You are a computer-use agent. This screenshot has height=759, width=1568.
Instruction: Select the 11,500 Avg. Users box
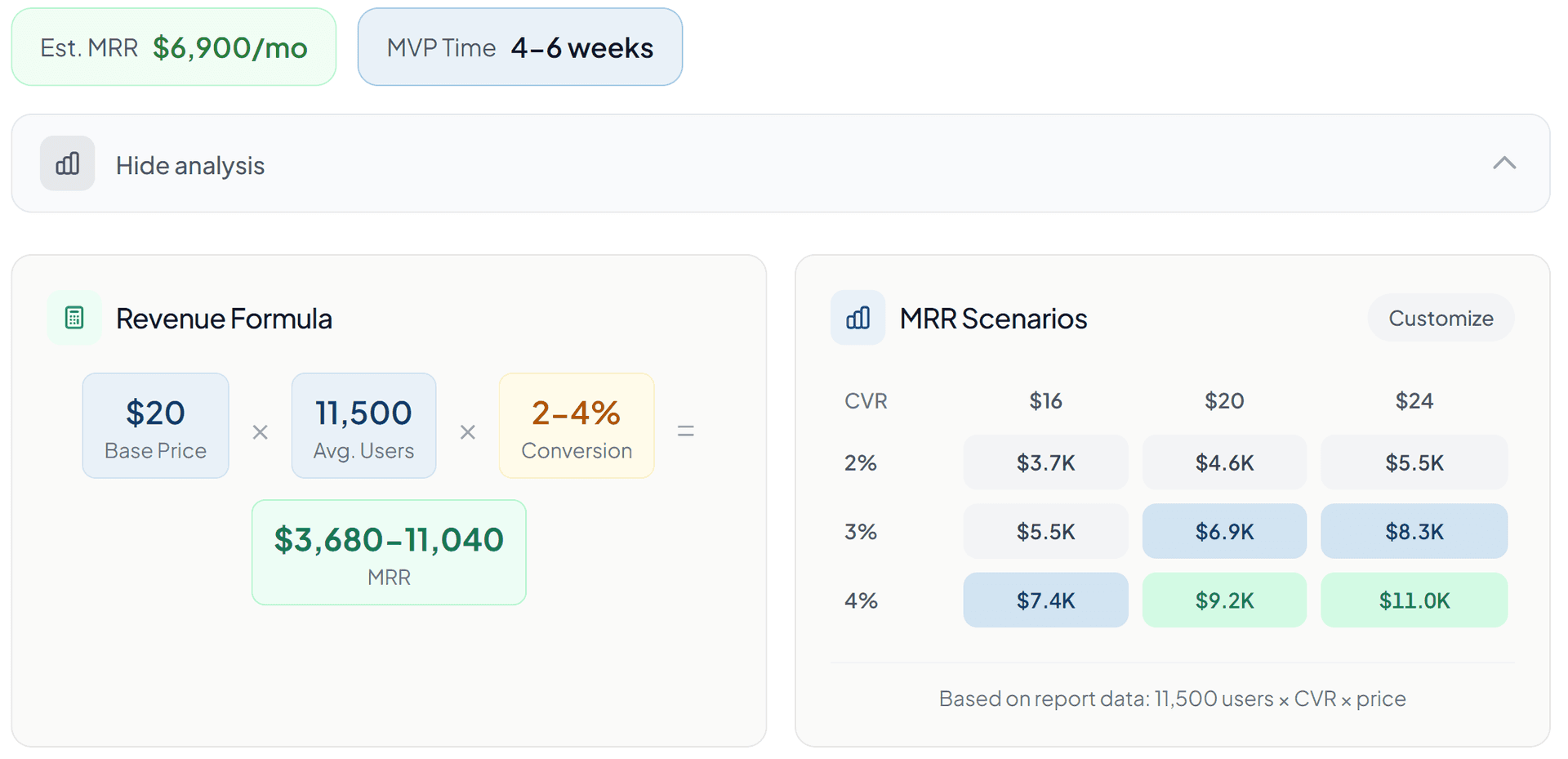coord(363,426)
